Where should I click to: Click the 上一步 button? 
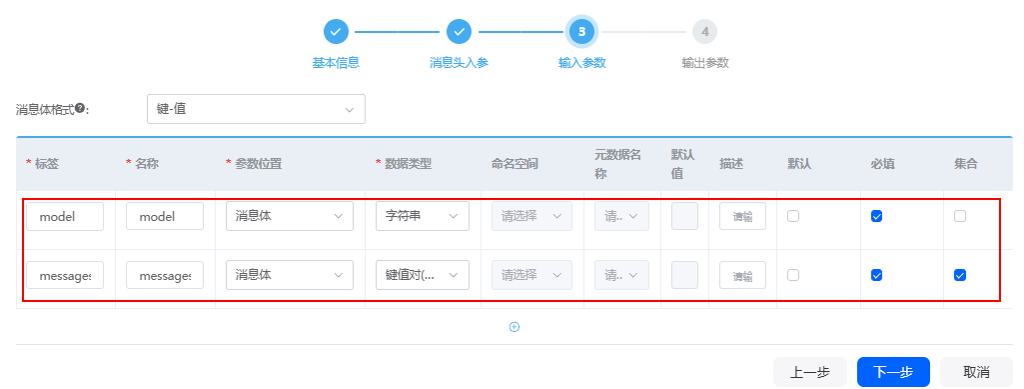[810, 372]
